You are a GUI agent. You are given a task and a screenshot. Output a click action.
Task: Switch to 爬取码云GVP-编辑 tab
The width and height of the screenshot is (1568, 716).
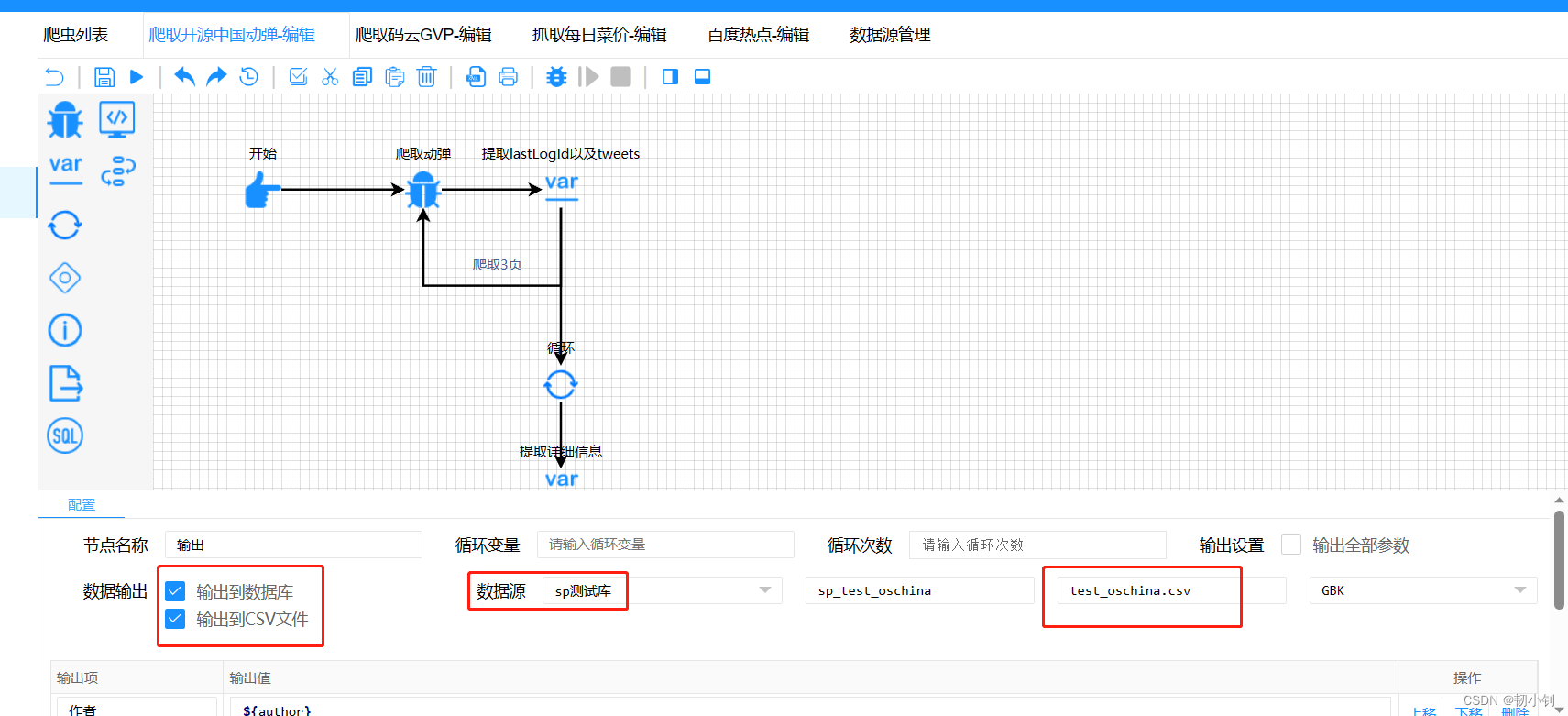pos(423,35)
